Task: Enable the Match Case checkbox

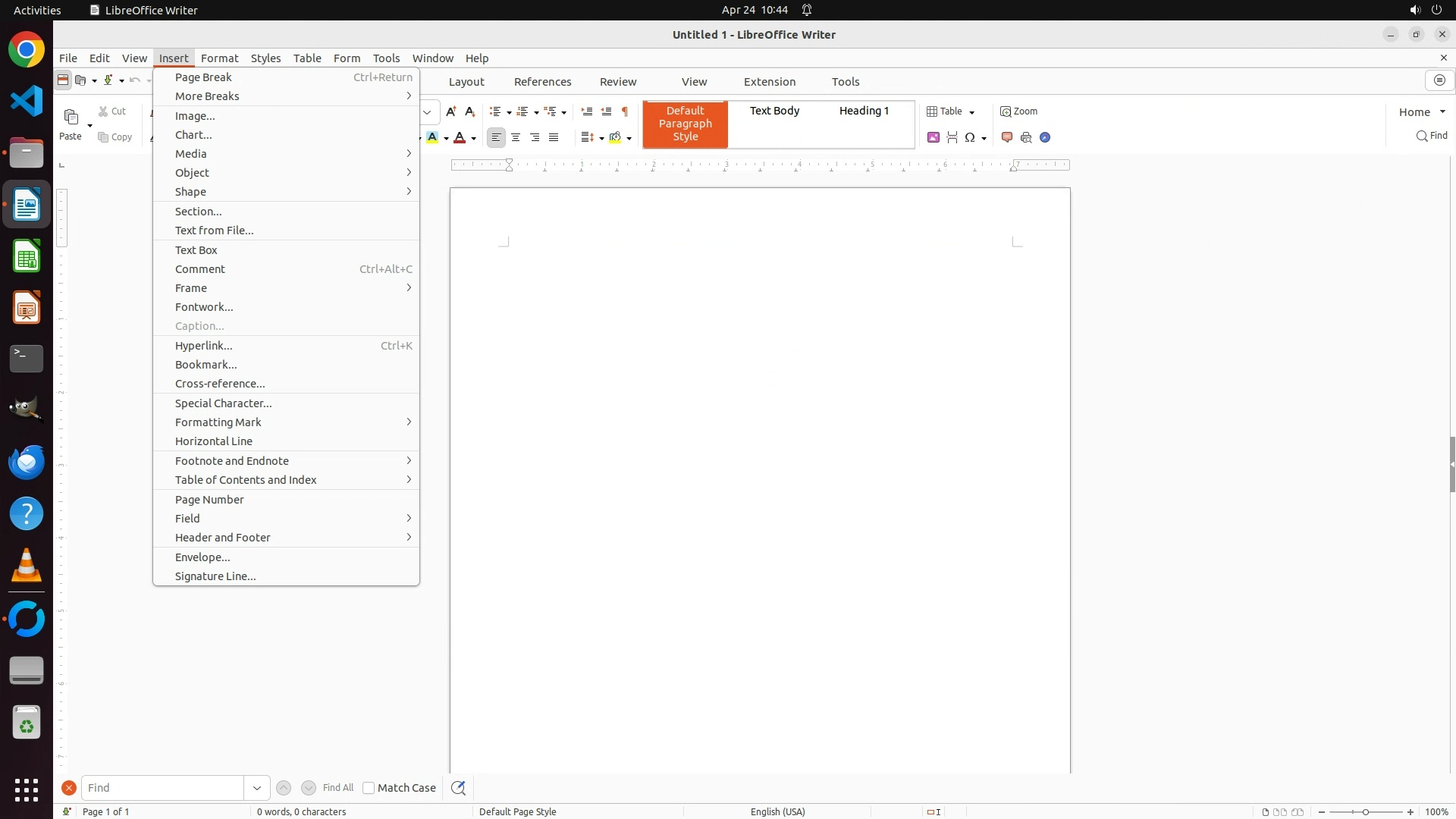Action: point(369,788)
